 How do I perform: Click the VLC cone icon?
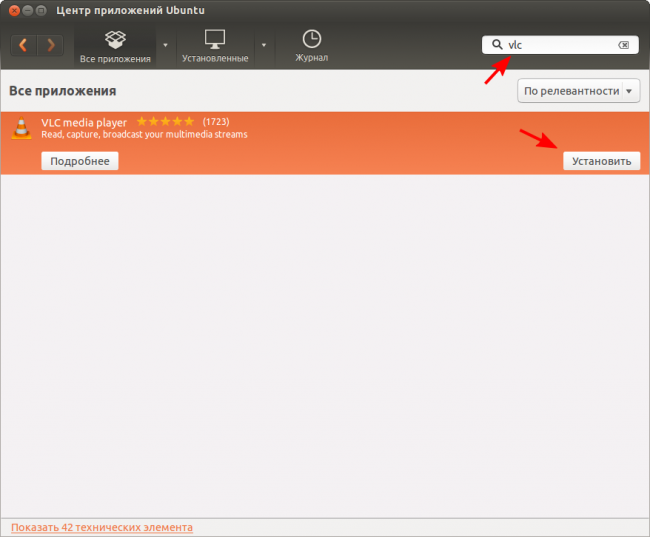click(x=22, y=128)
